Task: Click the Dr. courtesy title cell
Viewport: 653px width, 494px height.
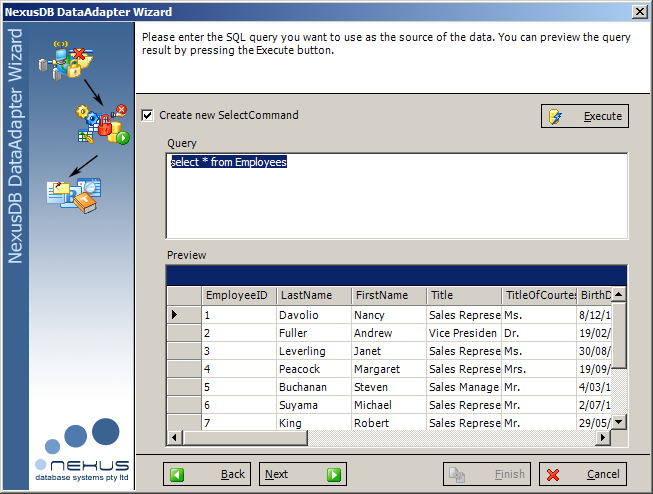Action: [x=539, y=333]
